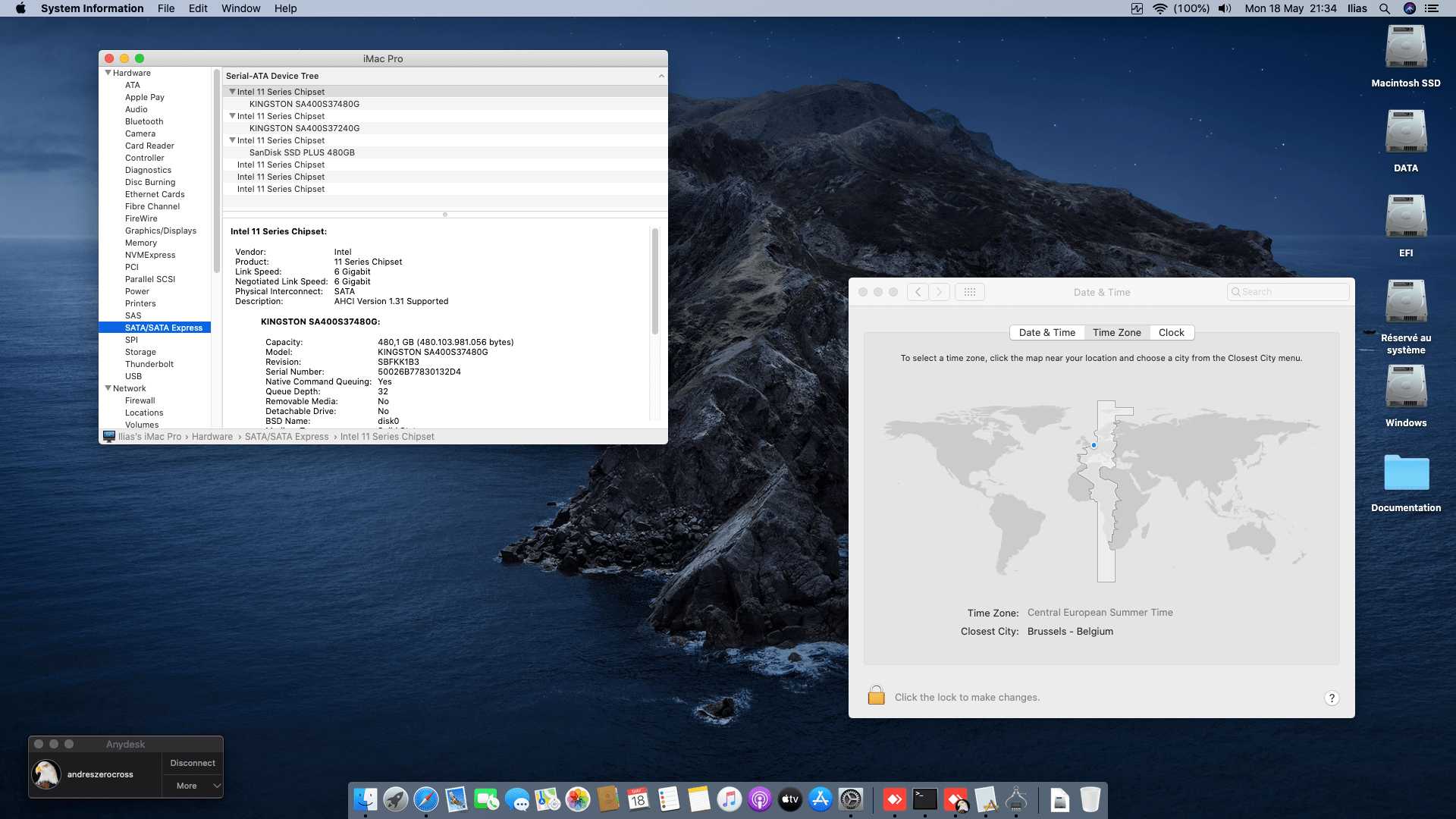
Task: Open the Documentation folder on desktop
Action: coord(1406,474)
